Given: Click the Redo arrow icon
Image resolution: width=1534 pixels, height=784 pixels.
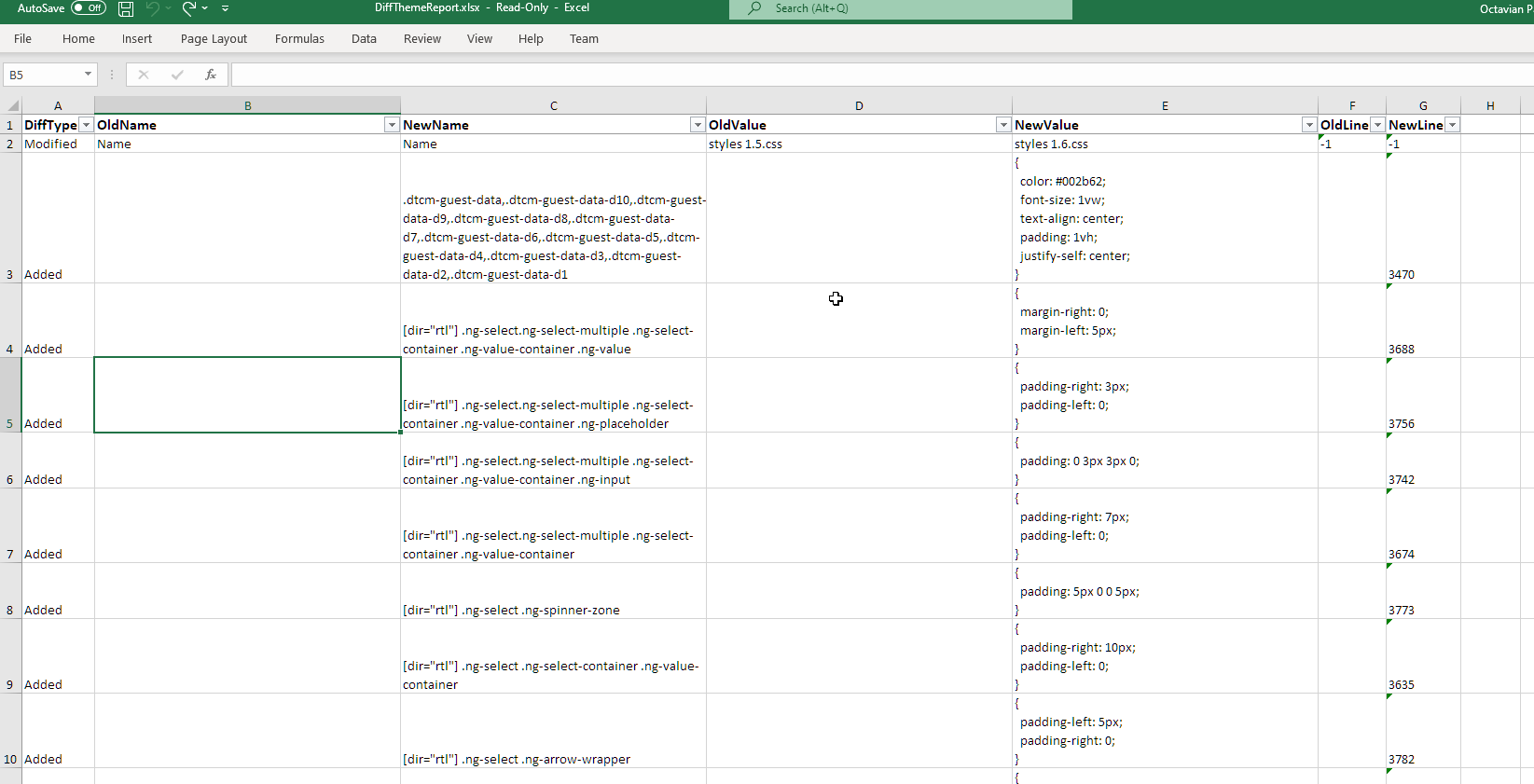Looking at the screenshot, I should tap(189, 8).
